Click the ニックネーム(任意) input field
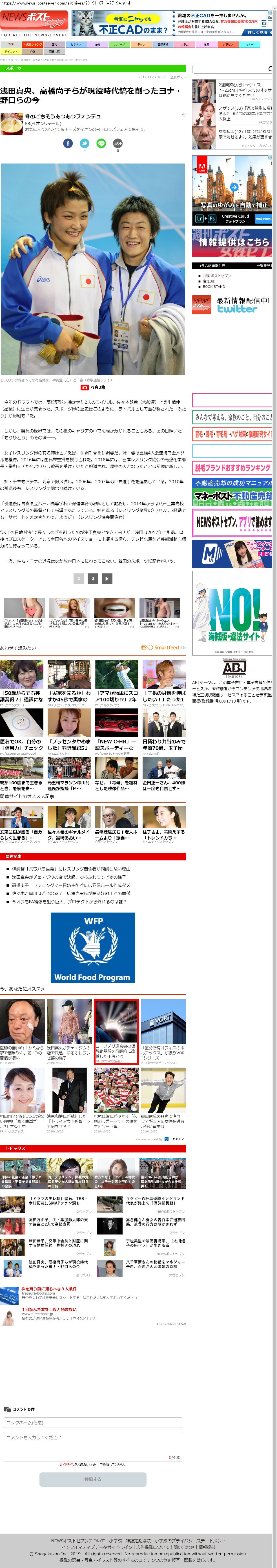This screenshot has width=277, height=1568. pyautogui.click(x=92, y=1423)
